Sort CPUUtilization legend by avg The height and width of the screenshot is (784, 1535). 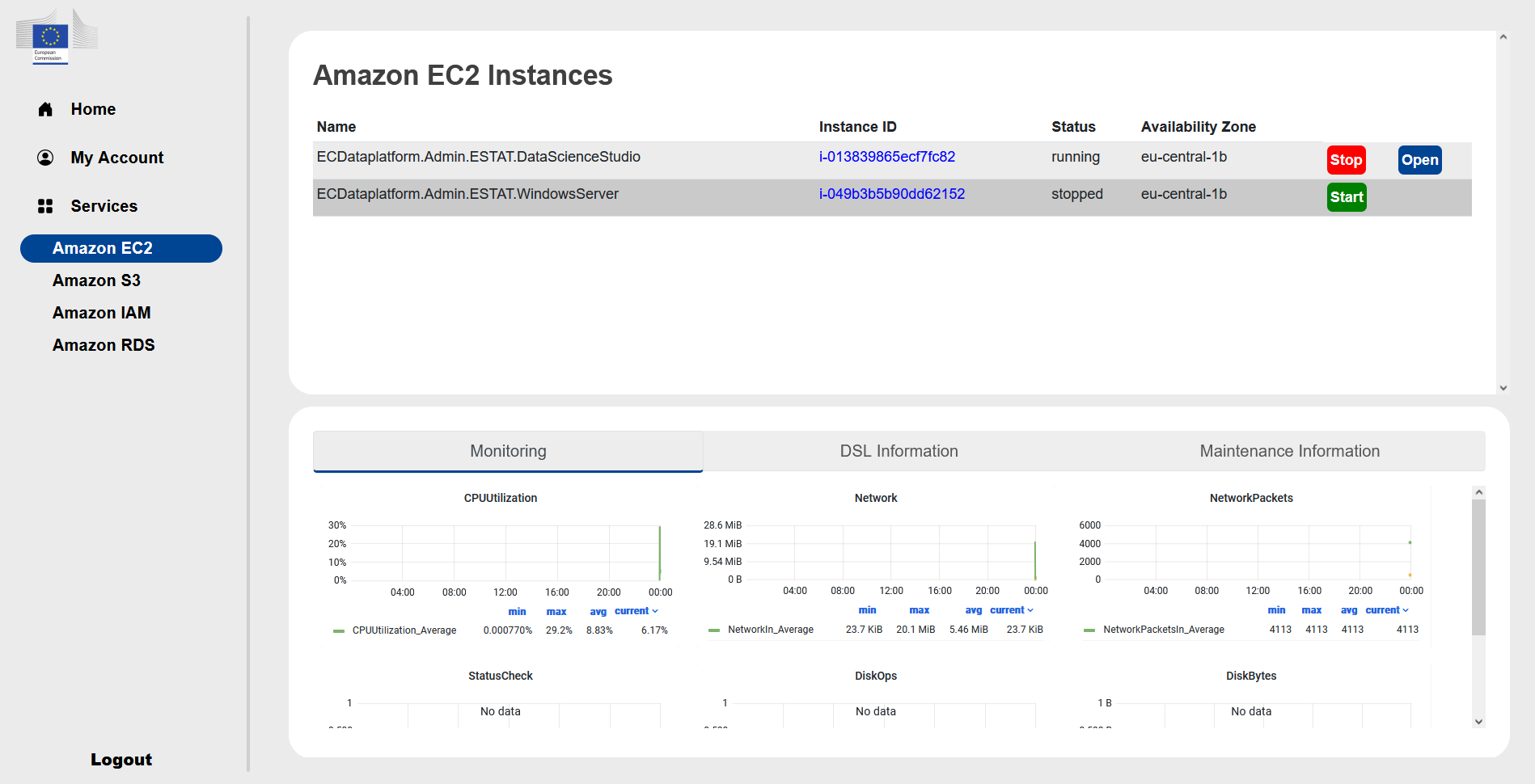click(x=598, y=612)
